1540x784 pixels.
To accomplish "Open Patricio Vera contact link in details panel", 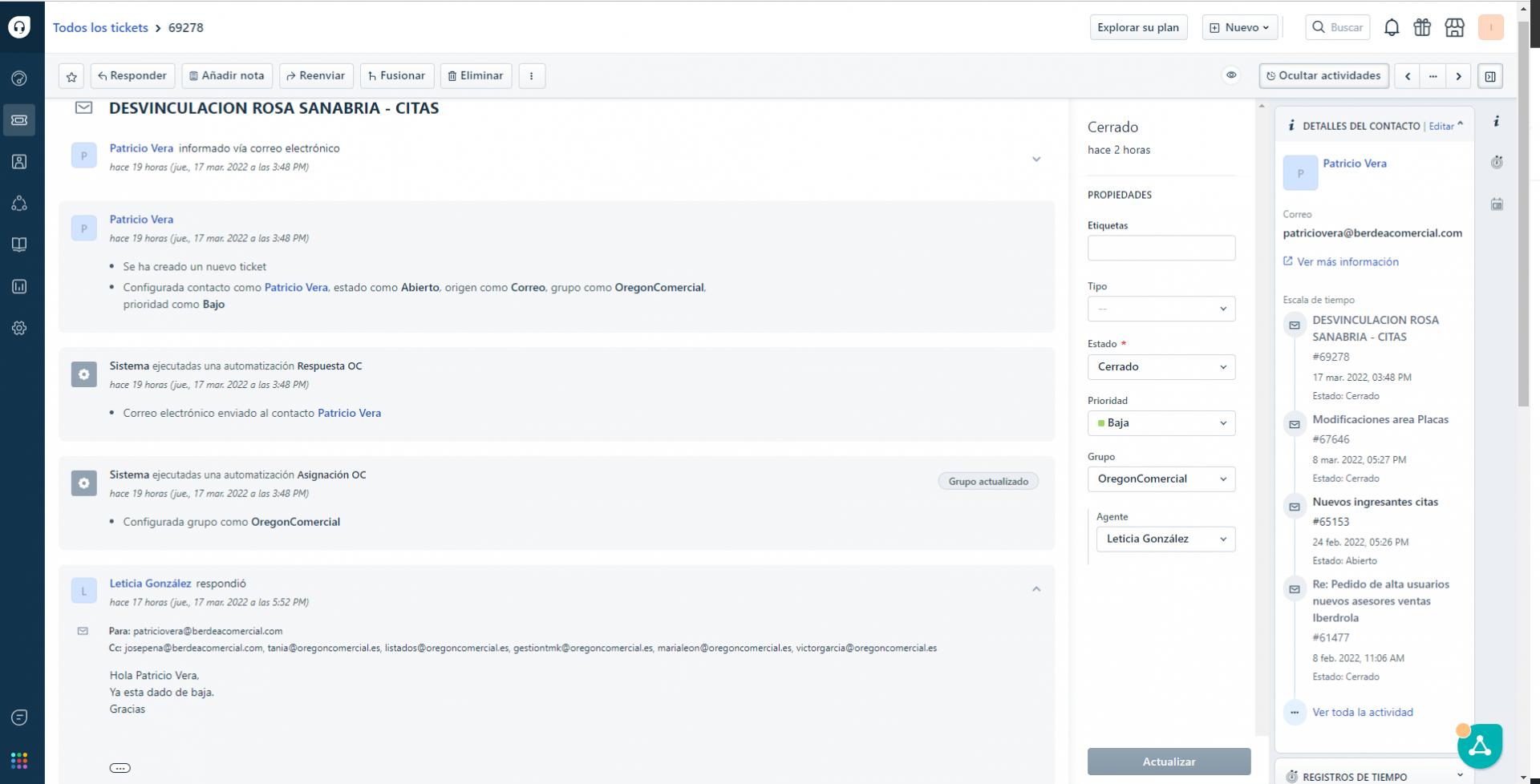I will click(x=1355, y=164).
